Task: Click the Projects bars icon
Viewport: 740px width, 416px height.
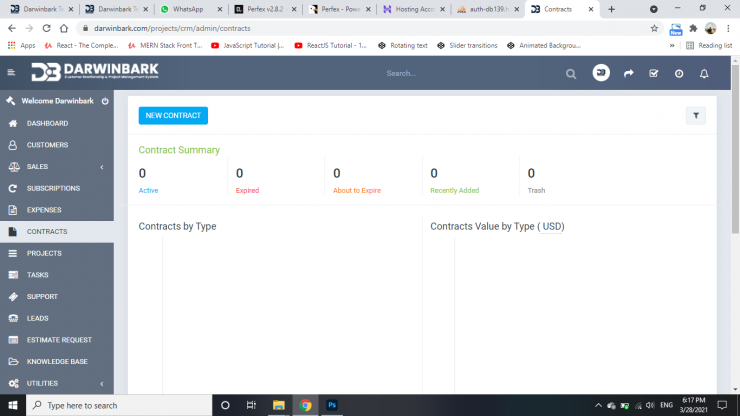Action: pyautogui.click(x=13, y=253)
